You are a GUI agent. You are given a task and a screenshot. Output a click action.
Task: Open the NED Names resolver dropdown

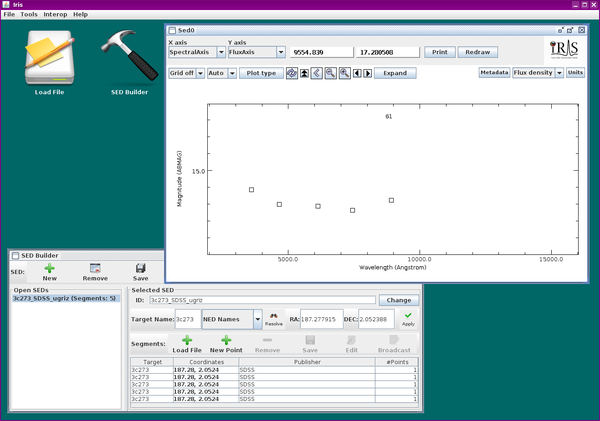point(258,319)
